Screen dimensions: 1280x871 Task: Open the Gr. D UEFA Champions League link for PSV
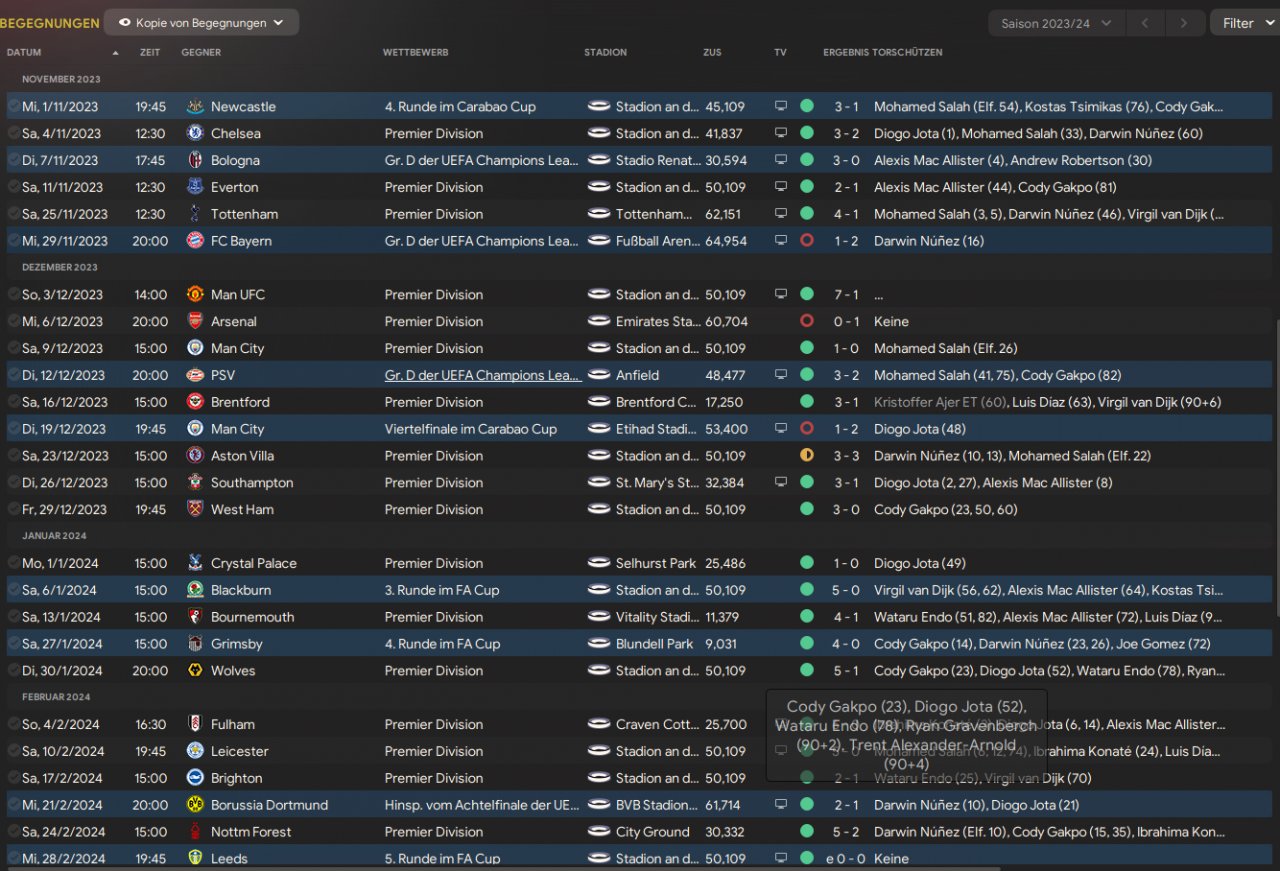coord(482,376)
